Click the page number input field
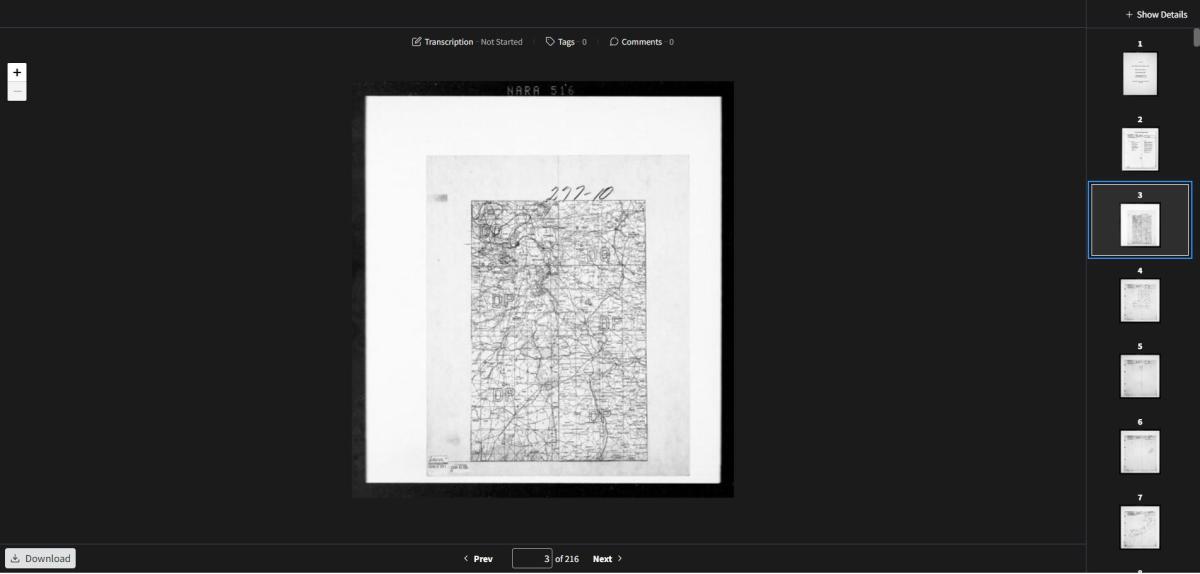The height and width of the screenshot is (574, 1200). coord(531,559)
